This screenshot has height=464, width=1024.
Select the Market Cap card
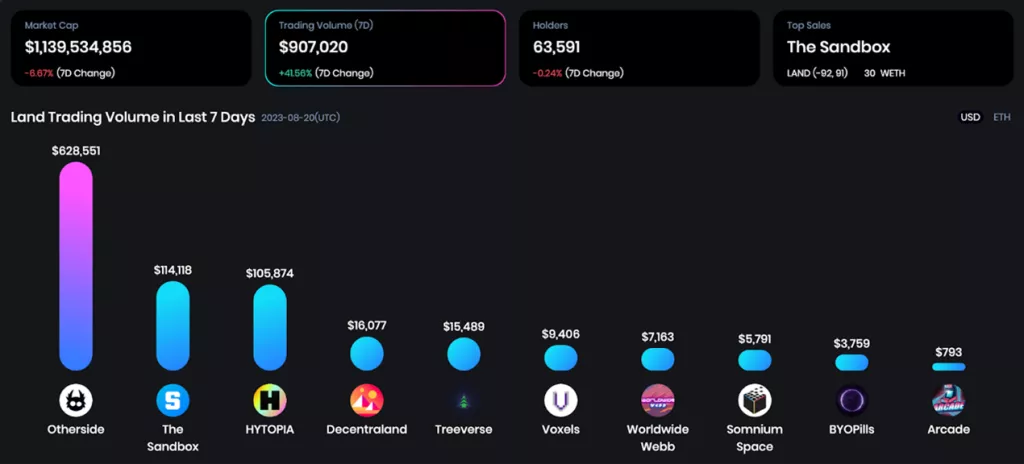point(131,48)
